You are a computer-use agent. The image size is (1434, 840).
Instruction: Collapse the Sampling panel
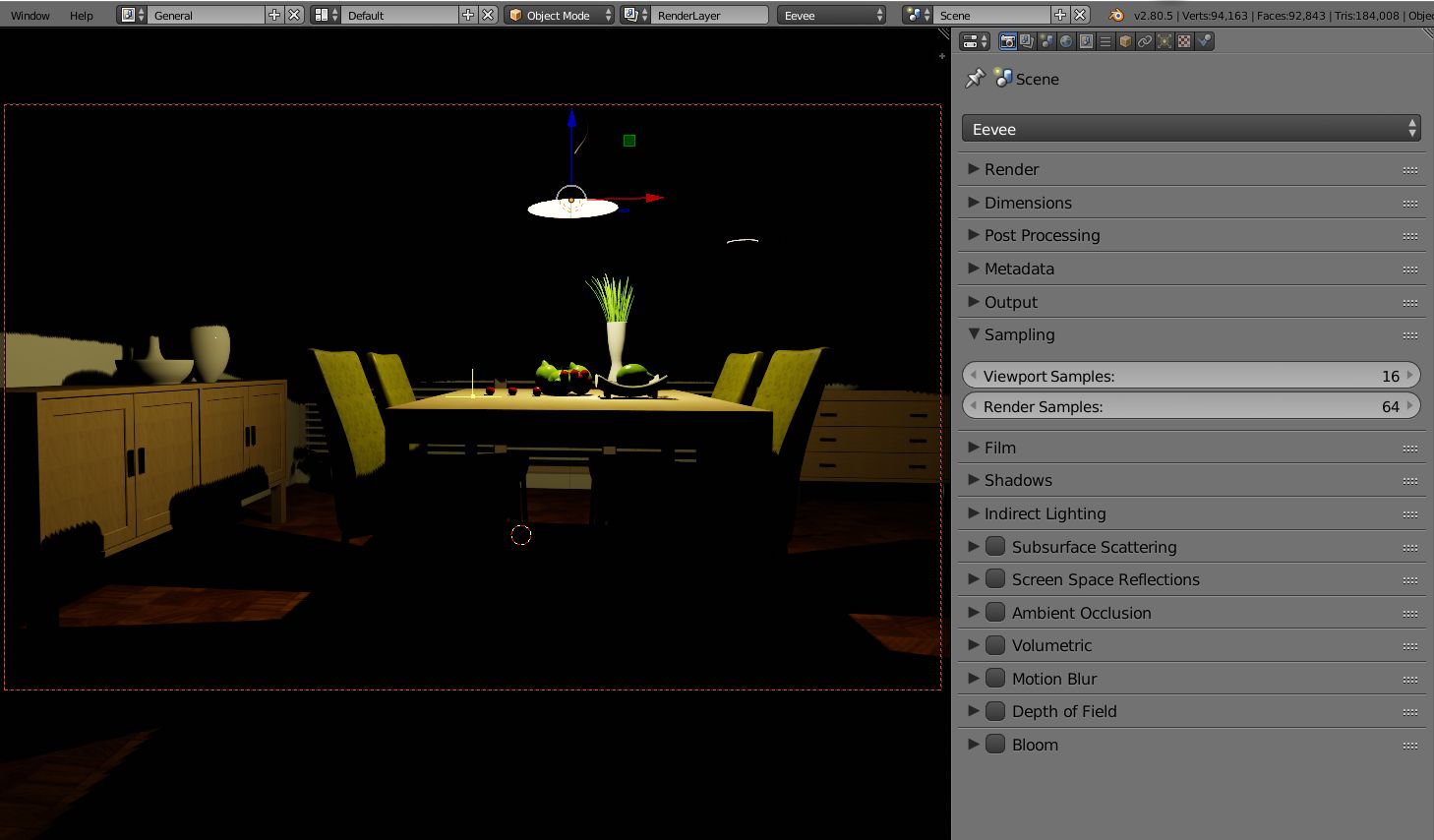point(1019,334)
